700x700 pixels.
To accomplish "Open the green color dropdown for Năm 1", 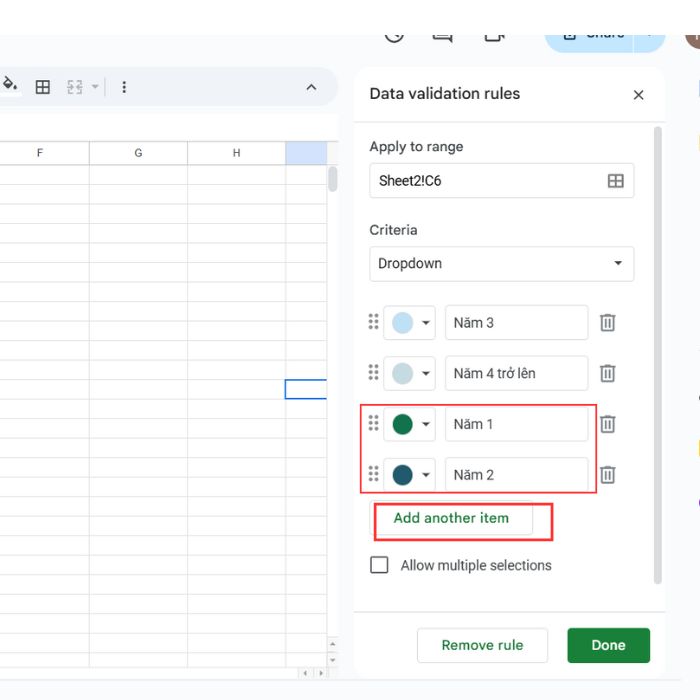I will tap(409, 424).
